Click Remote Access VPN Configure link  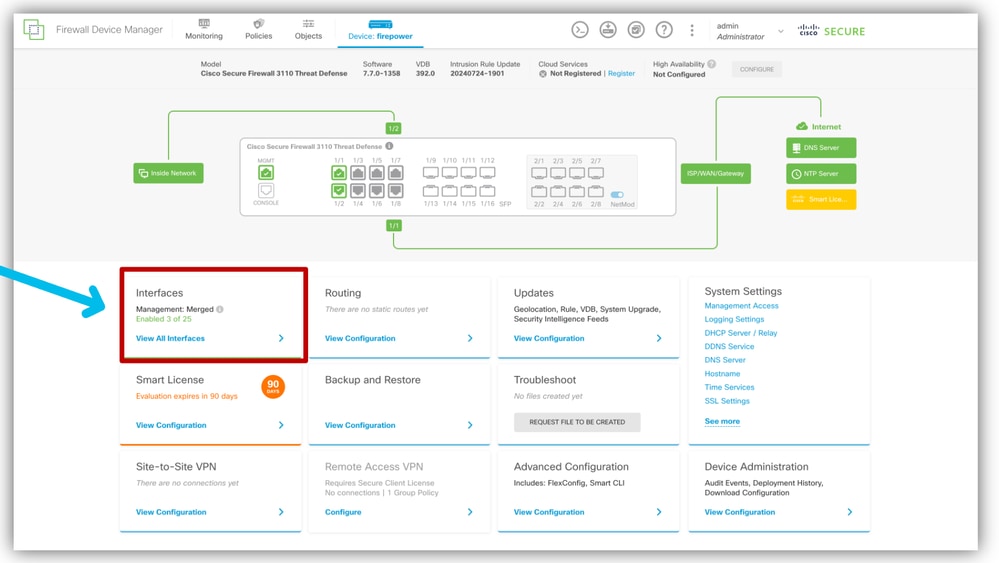coord(343,512)
